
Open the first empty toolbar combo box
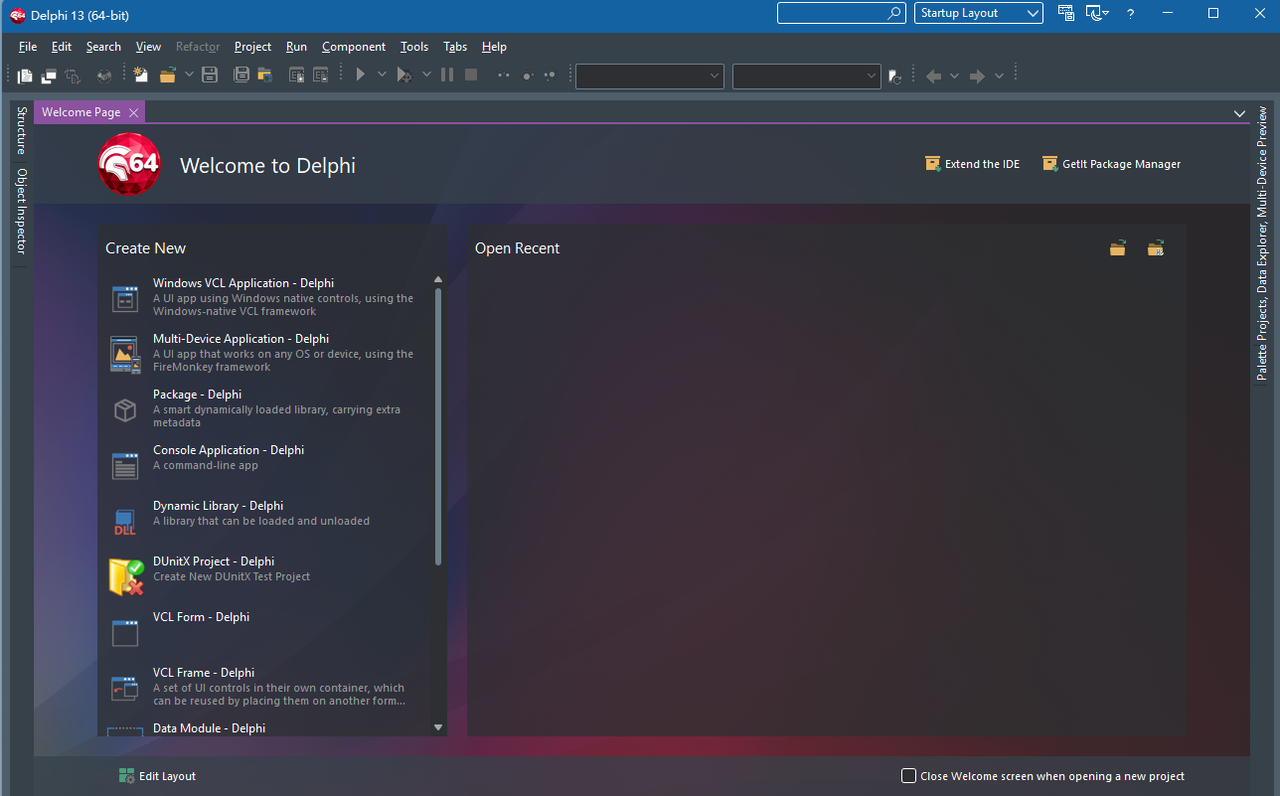tap(650, 76)
